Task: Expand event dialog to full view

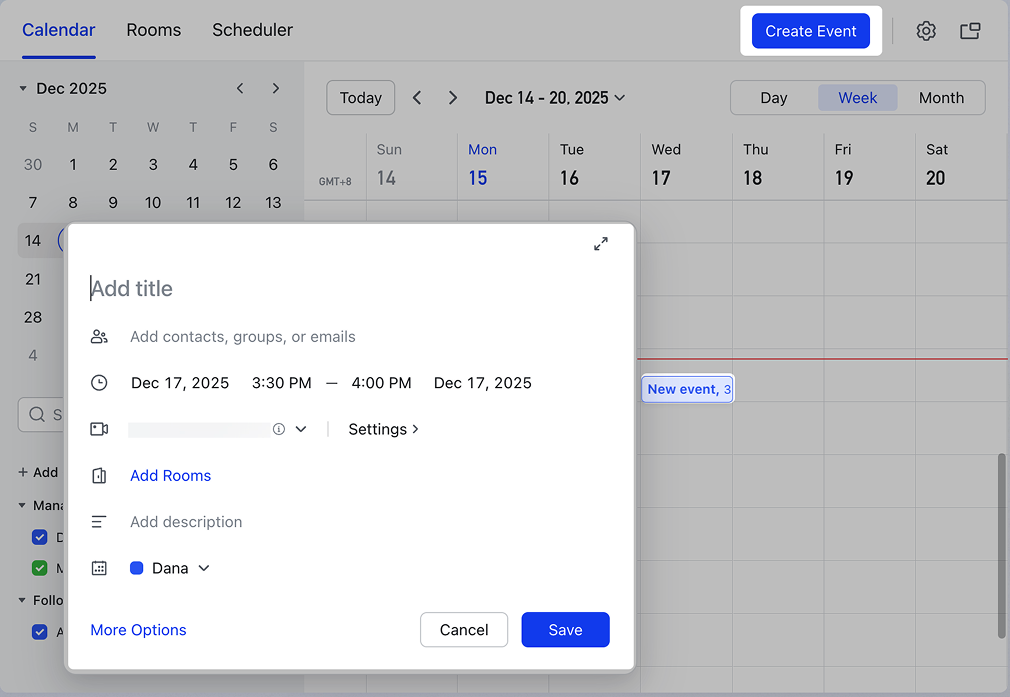Action: 600,244
